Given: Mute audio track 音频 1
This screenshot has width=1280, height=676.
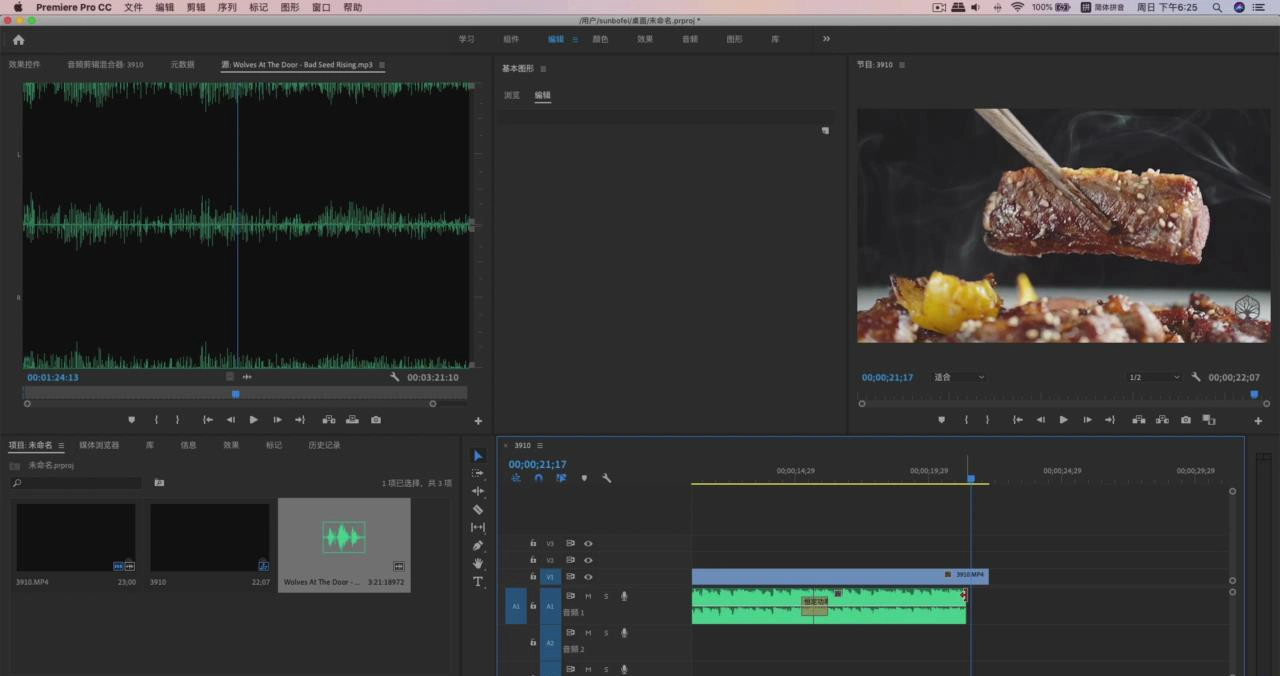Looking at the screenshot, I should click(x=588, y=596).
